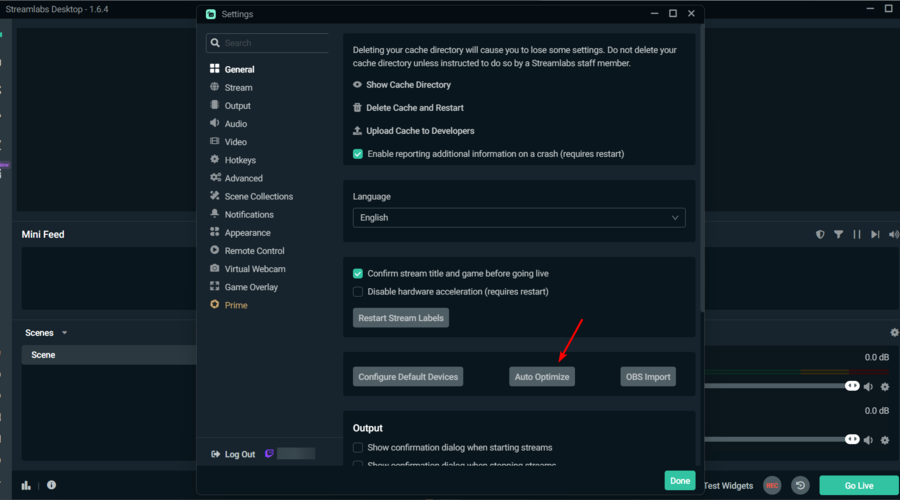Screen dimensions: 900x500
Task: Click the Configure Default Devices button
Action: pyautogui.click(x=408, y=377)
